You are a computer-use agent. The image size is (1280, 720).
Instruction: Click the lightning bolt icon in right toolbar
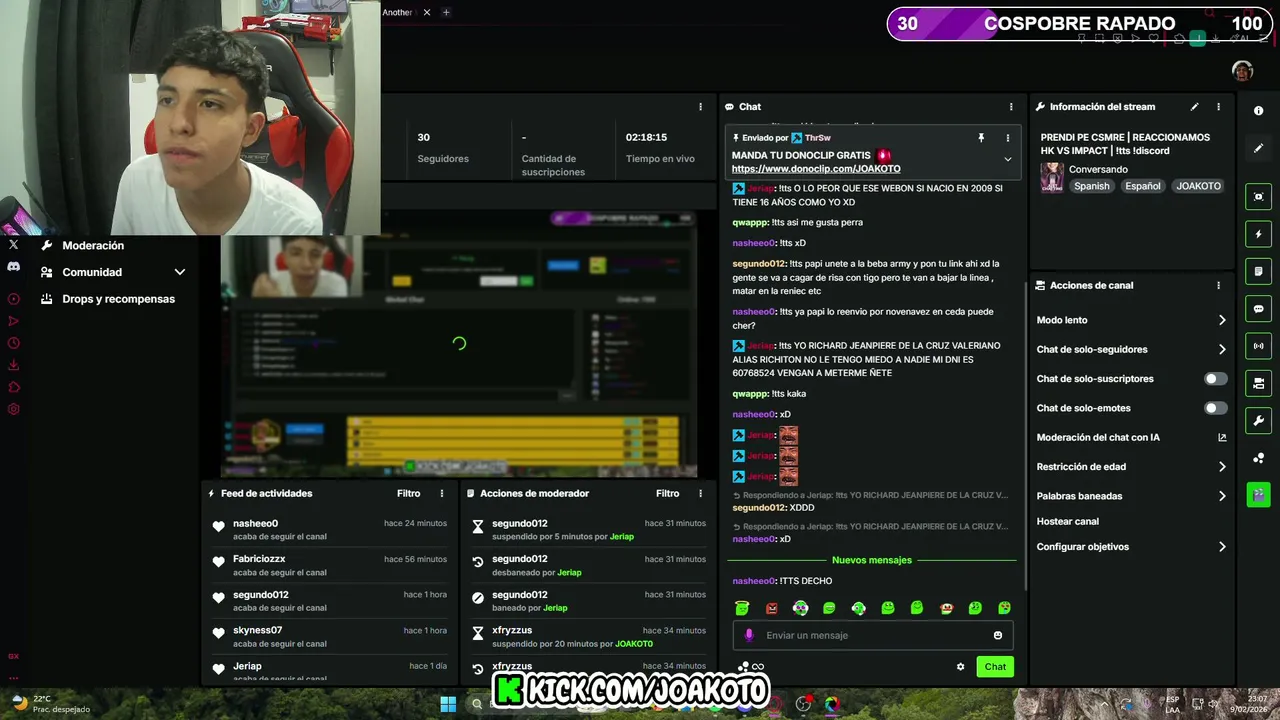[x=1258, y=234]
